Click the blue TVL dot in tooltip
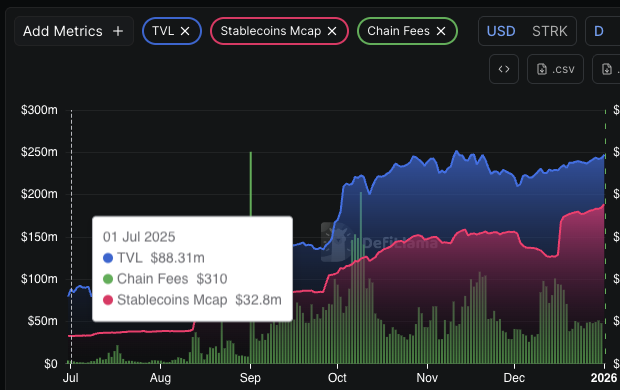Image resolution: width=620 pixels, height=390 pixels. click(x=108, y=258)
